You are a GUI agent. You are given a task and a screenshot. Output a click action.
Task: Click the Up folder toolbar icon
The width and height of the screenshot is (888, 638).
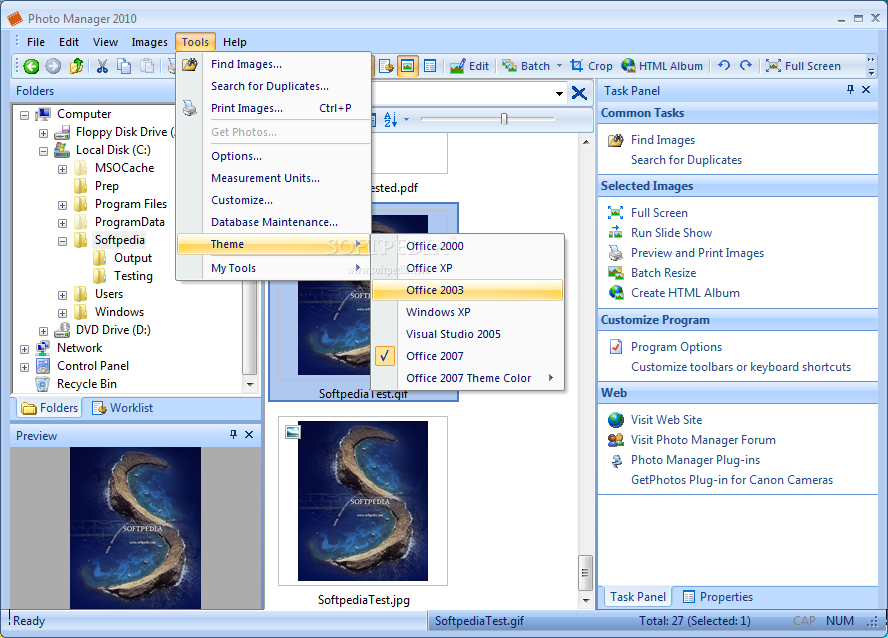[76, 66]
